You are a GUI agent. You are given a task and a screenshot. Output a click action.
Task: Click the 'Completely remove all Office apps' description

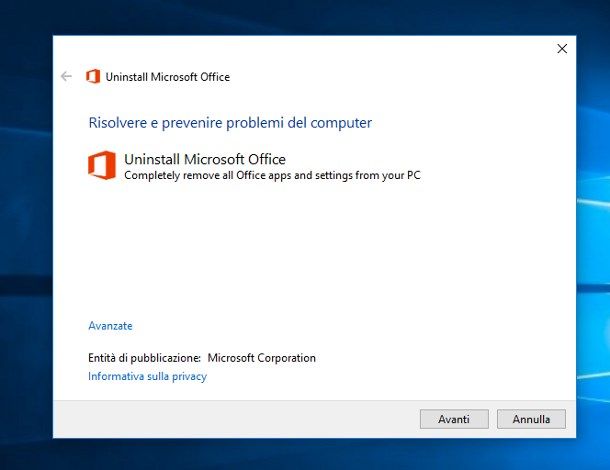click(272, 175)
